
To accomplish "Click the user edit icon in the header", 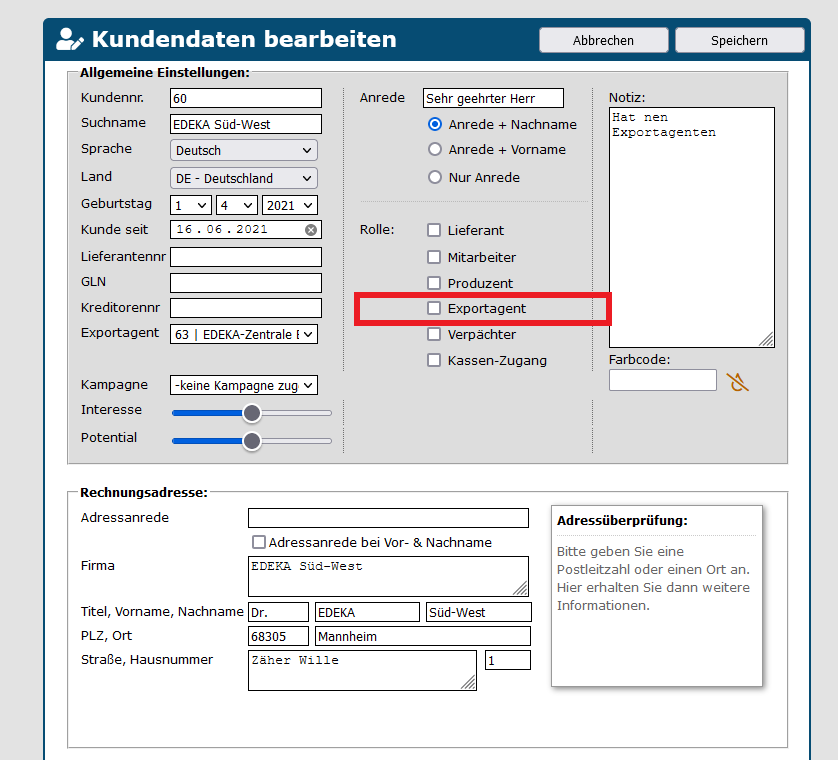I will coord(69,39).
